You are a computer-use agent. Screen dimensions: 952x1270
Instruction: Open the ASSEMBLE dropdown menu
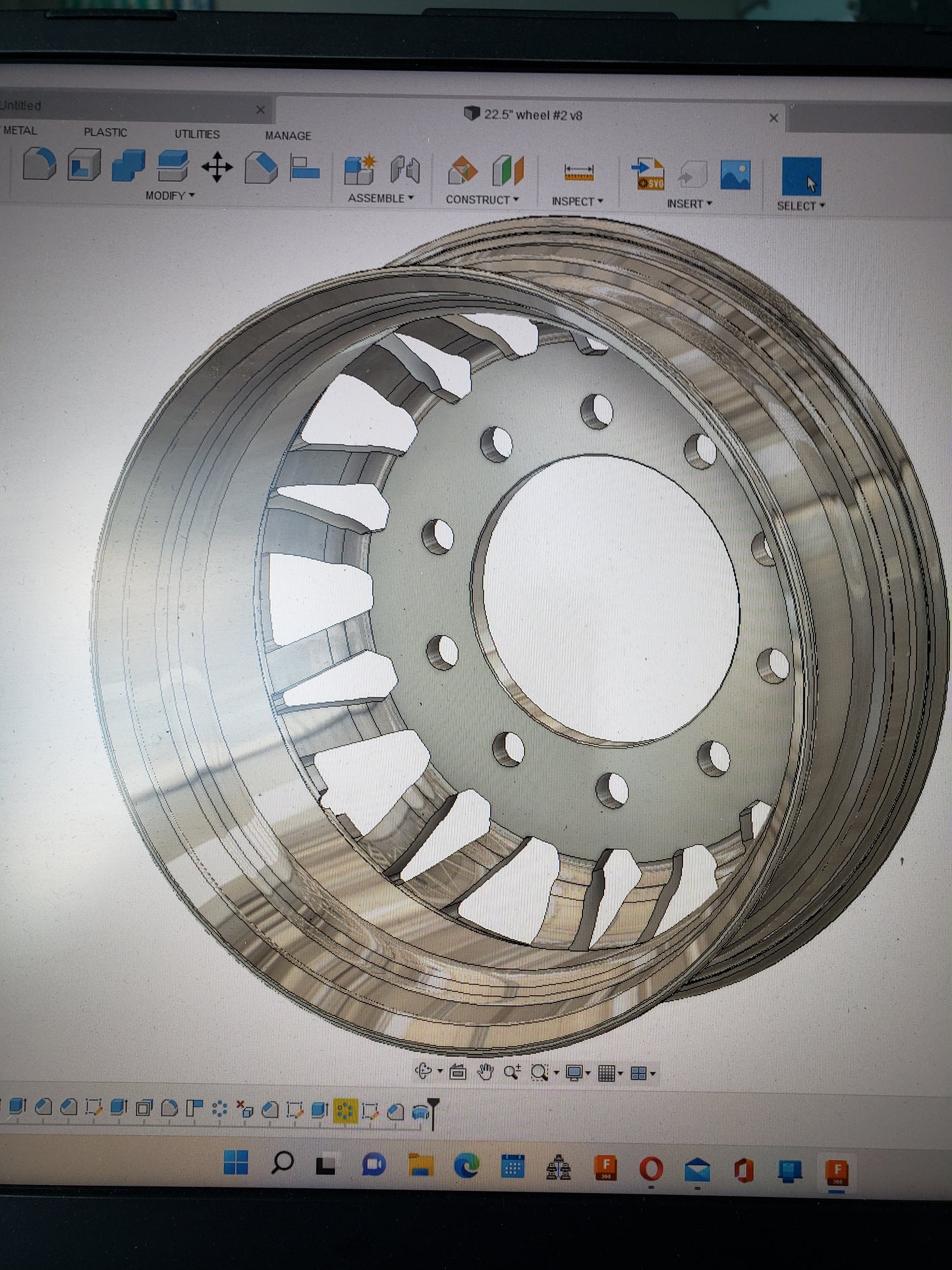point(381,198)
